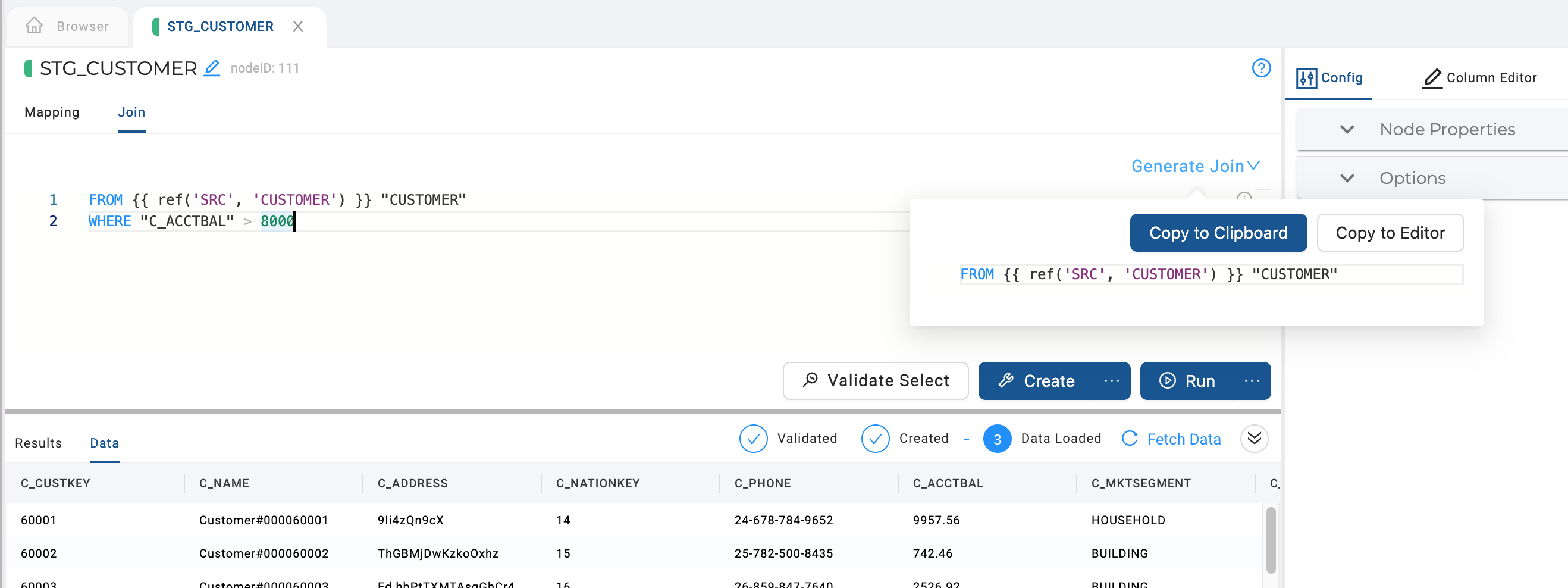Viewport: 1568px width, 588px height.
Task: Click the edit pencil next to STG_CUSTOMER name
Action: (212, 68)
